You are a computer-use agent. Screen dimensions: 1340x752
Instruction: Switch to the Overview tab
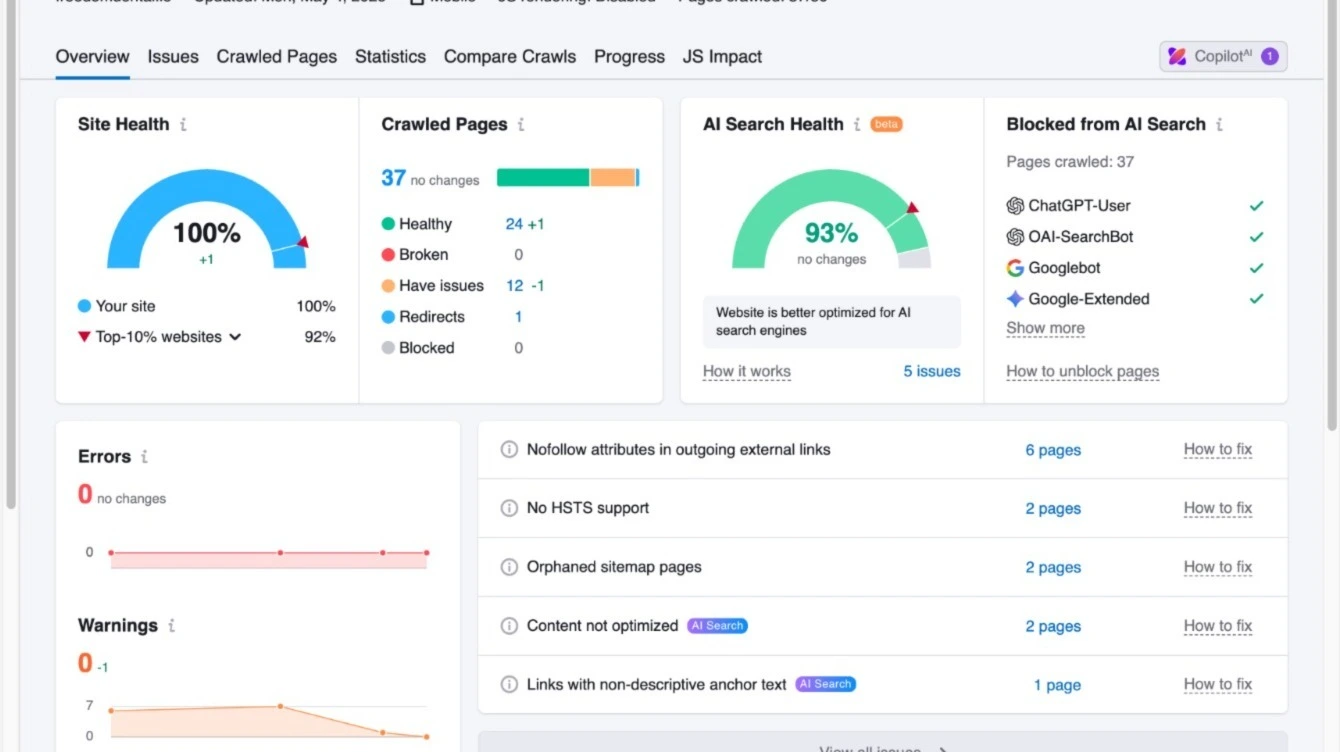(x=92, y=57)
